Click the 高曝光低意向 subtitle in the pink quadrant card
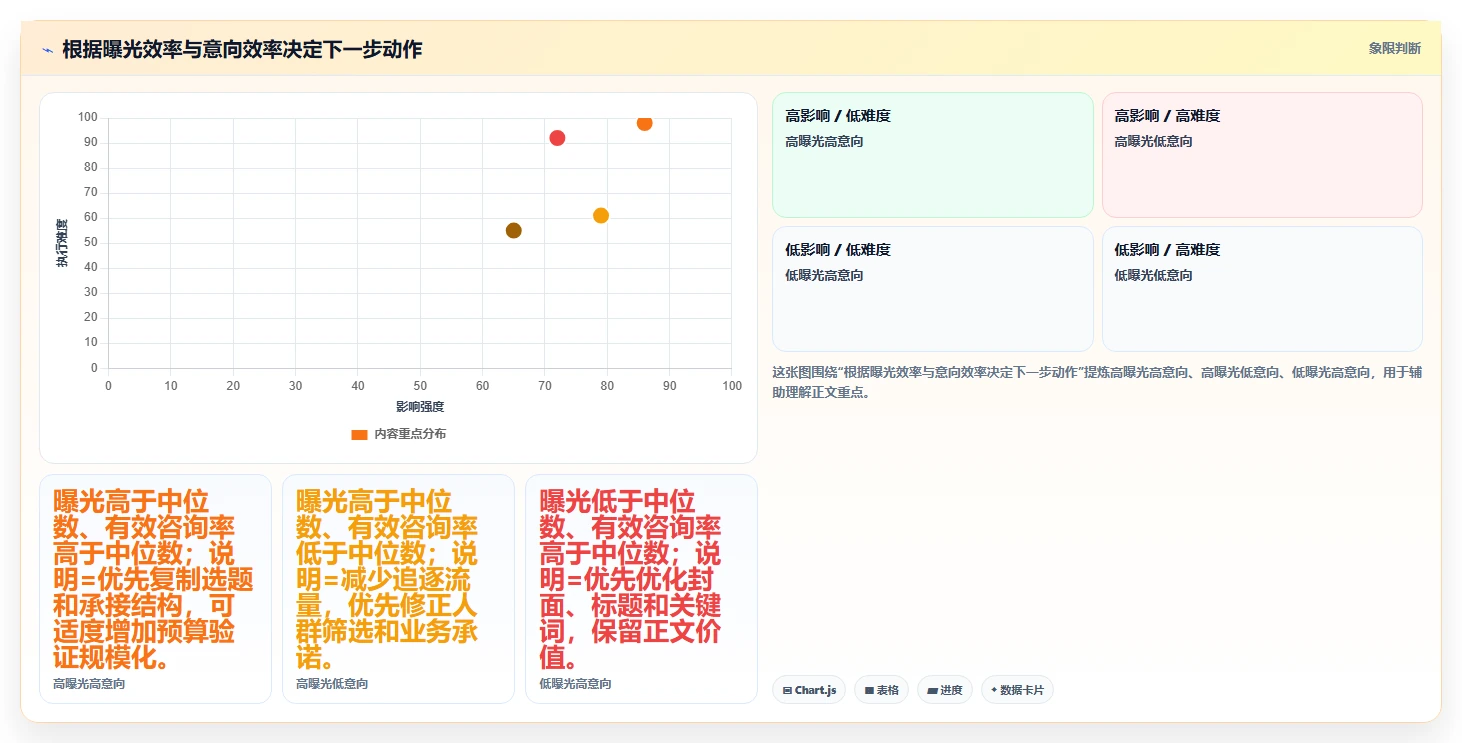 pyautogui.click(x=1153, y=141)
